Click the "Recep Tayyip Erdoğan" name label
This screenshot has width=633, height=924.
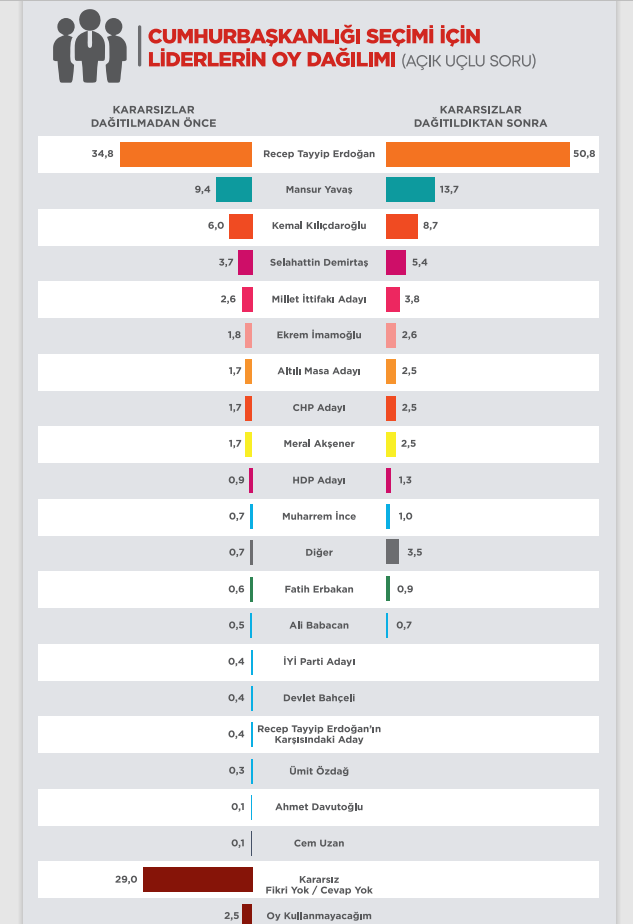click(x=318, y=154)
